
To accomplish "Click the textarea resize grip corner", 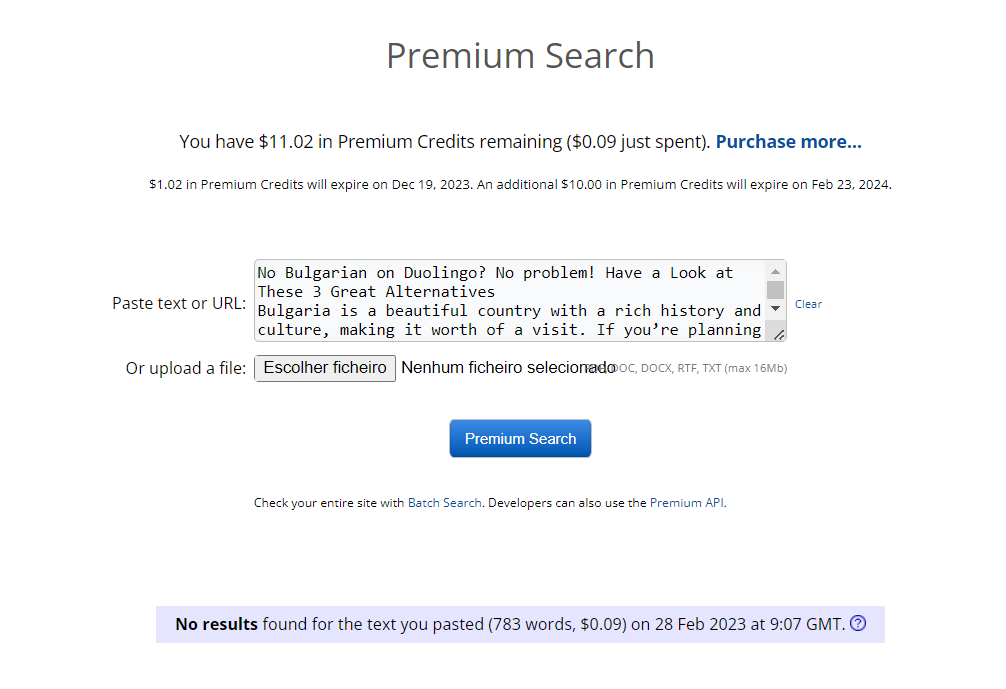I will pyautogui.click(x=779, y=335).
